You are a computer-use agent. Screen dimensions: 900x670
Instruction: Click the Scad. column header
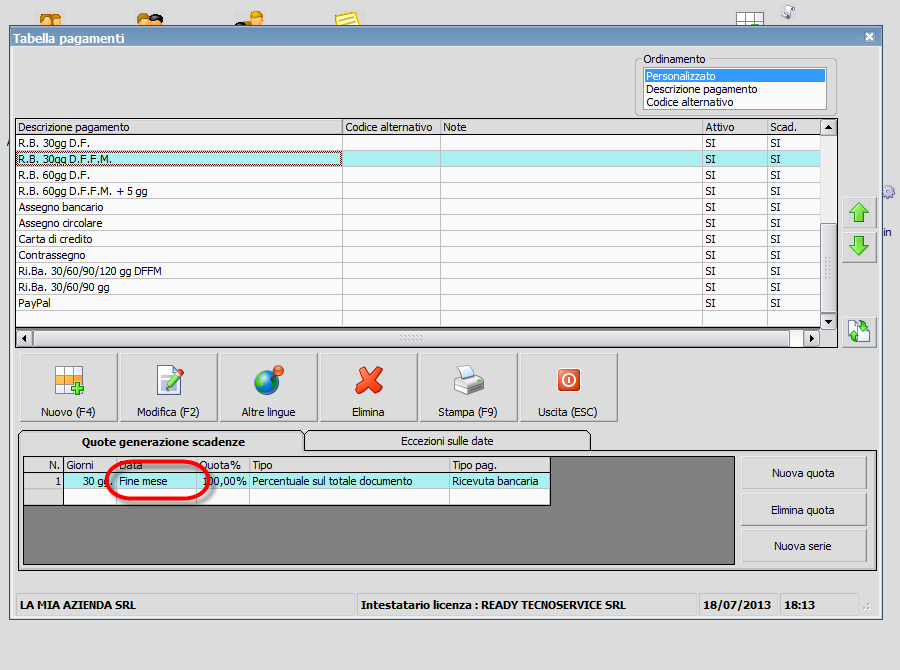[794, 127]
